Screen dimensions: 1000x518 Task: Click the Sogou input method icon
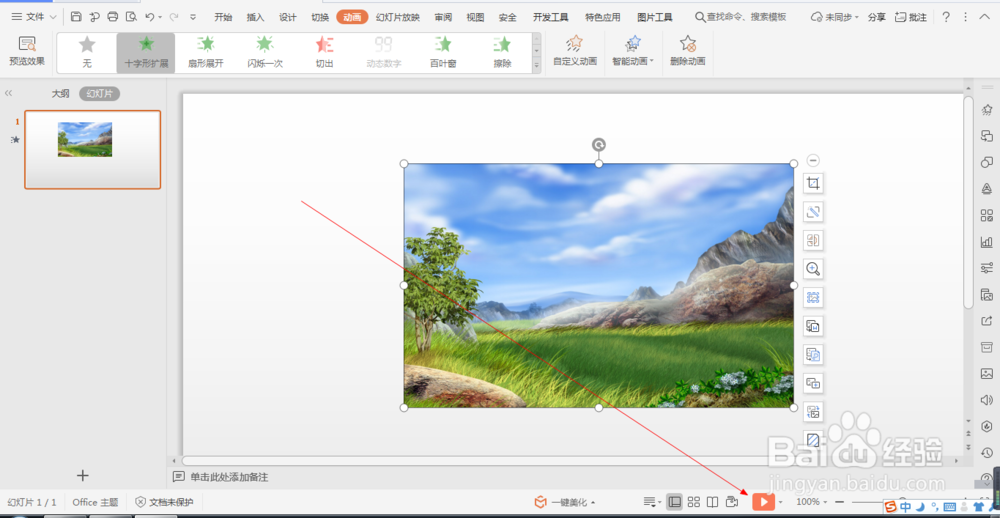click(x=890, y=507)
